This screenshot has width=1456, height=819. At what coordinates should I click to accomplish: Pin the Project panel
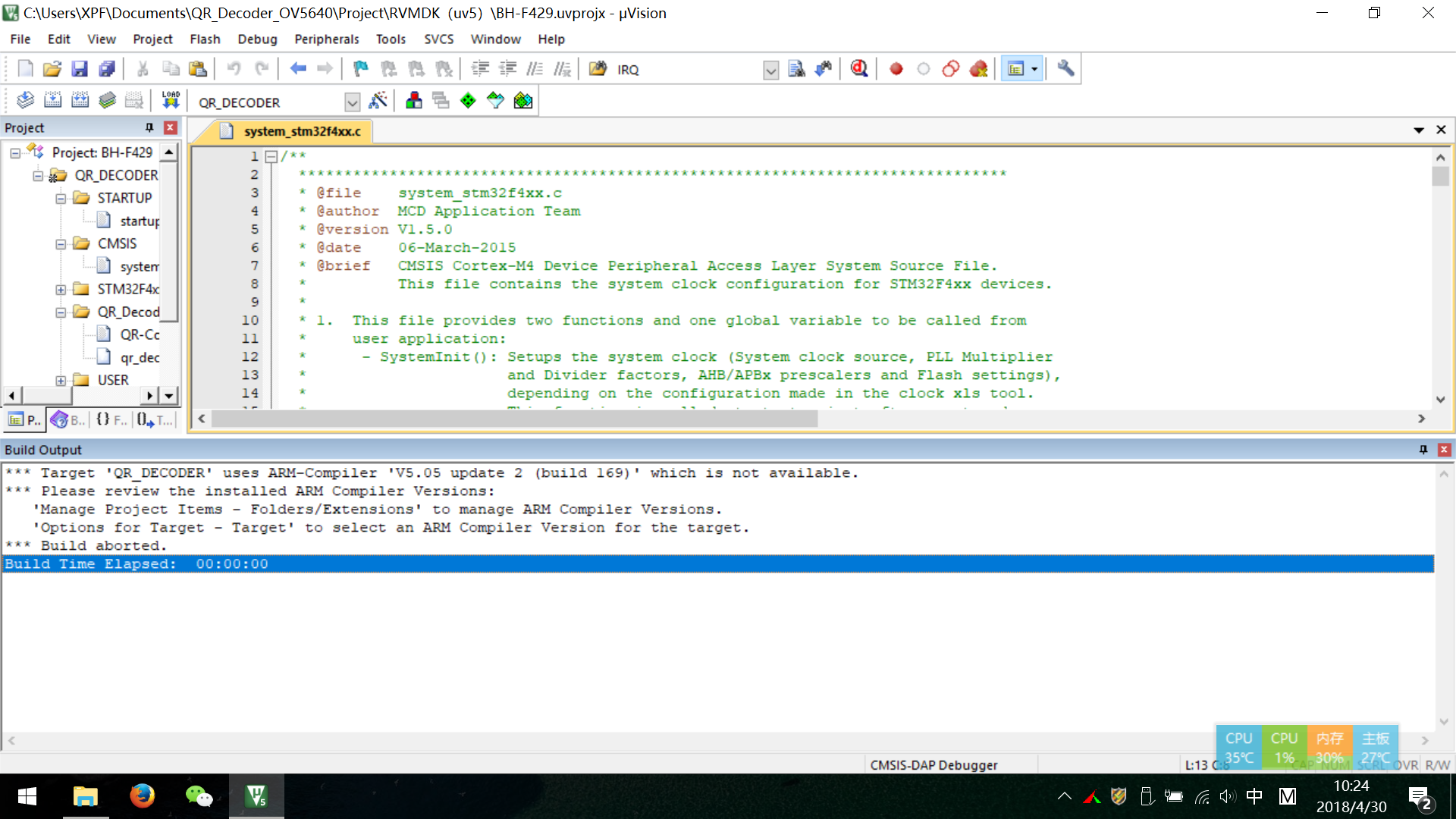coord(149,127)
